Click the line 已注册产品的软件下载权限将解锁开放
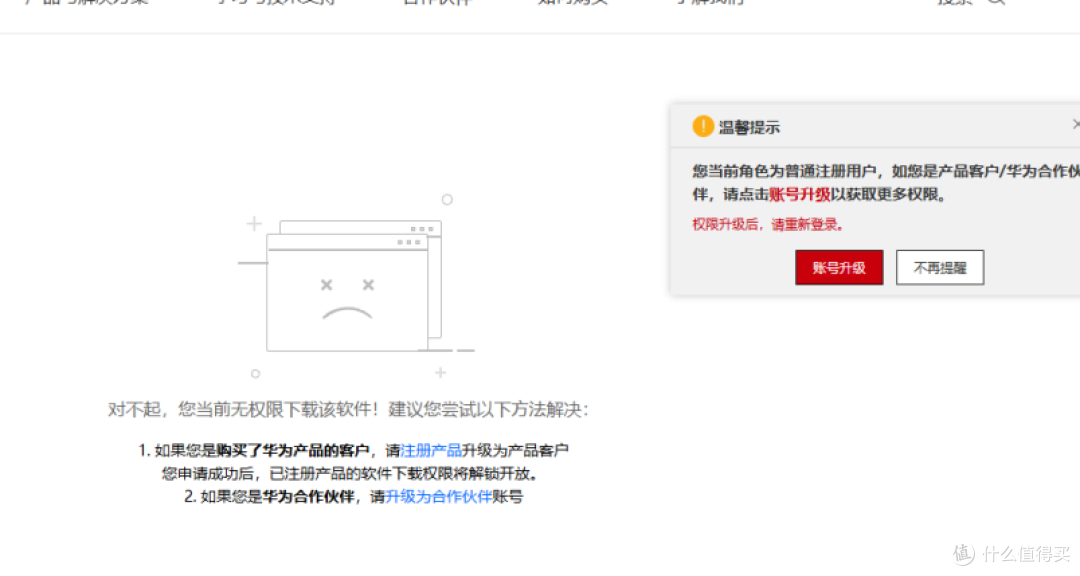Screen dimensions: 1080x576 click(x=404, y=474)
